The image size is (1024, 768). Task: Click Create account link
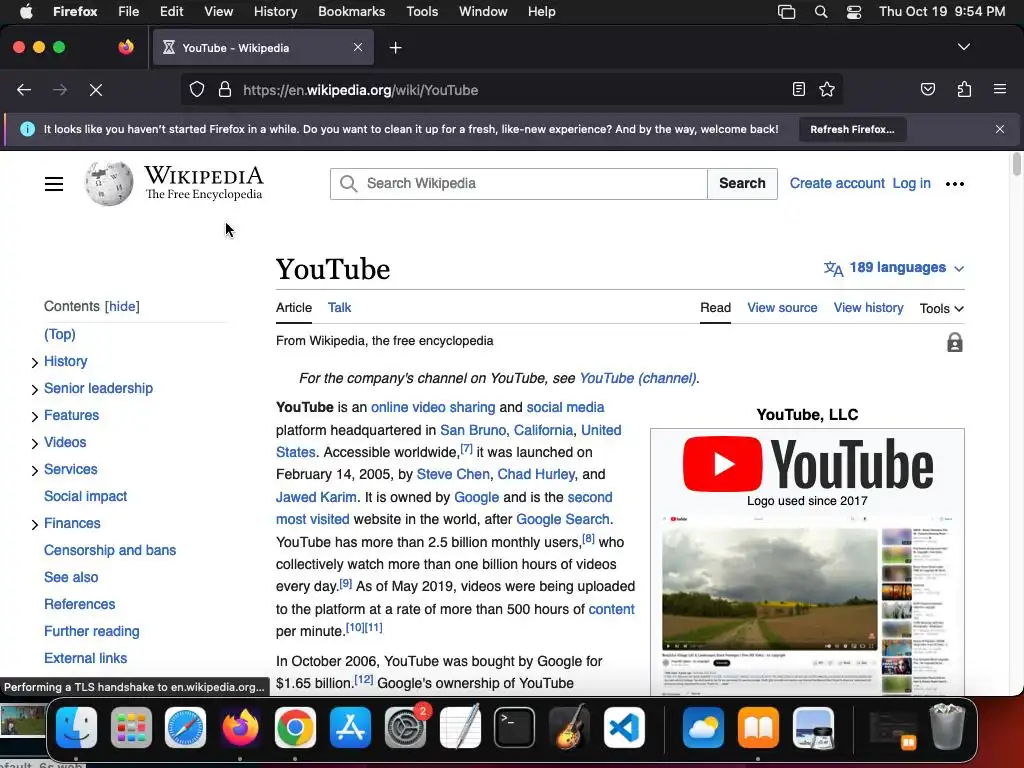[x=837, y=184]
